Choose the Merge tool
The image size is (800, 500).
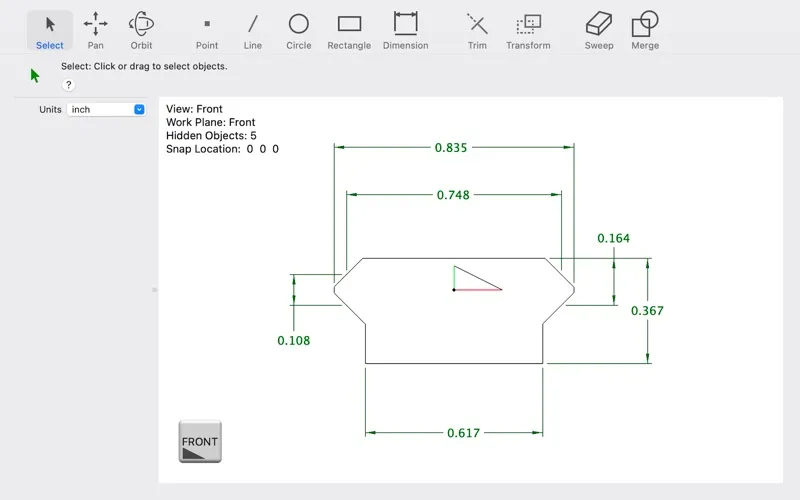[645, 31]
